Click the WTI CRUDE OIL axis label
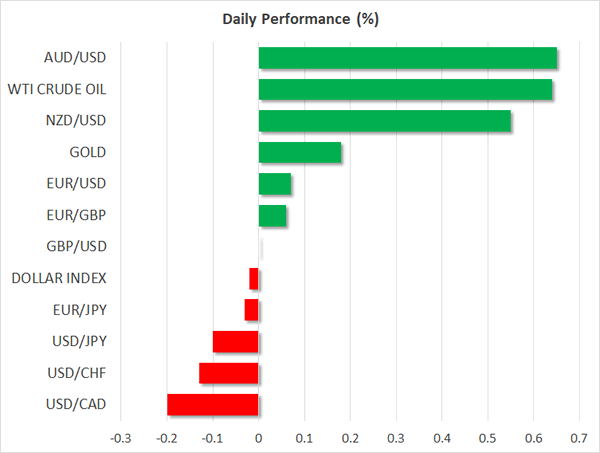This screenshot has width=600, height=453. (57, 90)
